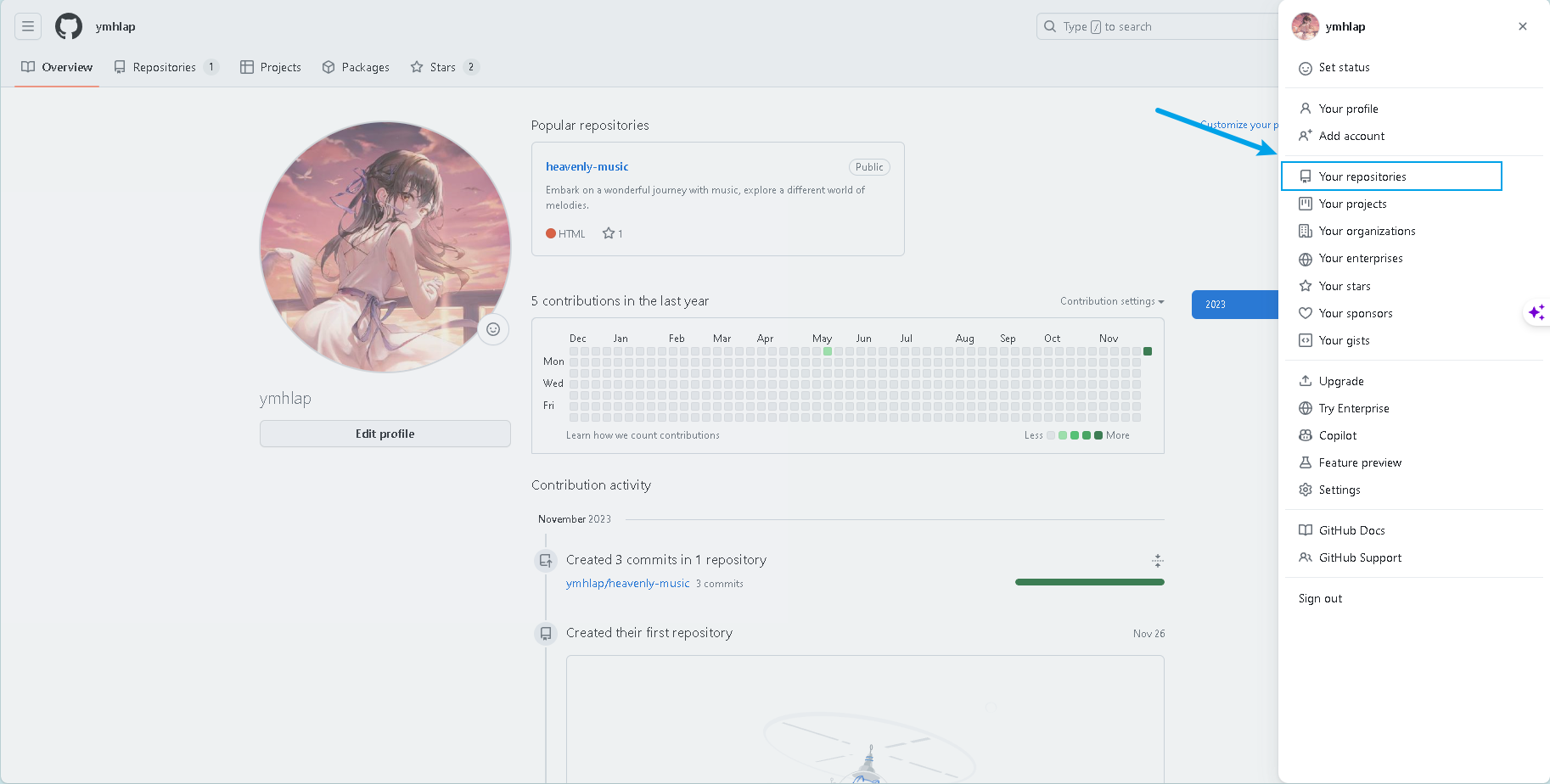Open the Contribution settings dropdown
The image size is (1550, 784).
pyautogui.click(x=1111, y=301)
